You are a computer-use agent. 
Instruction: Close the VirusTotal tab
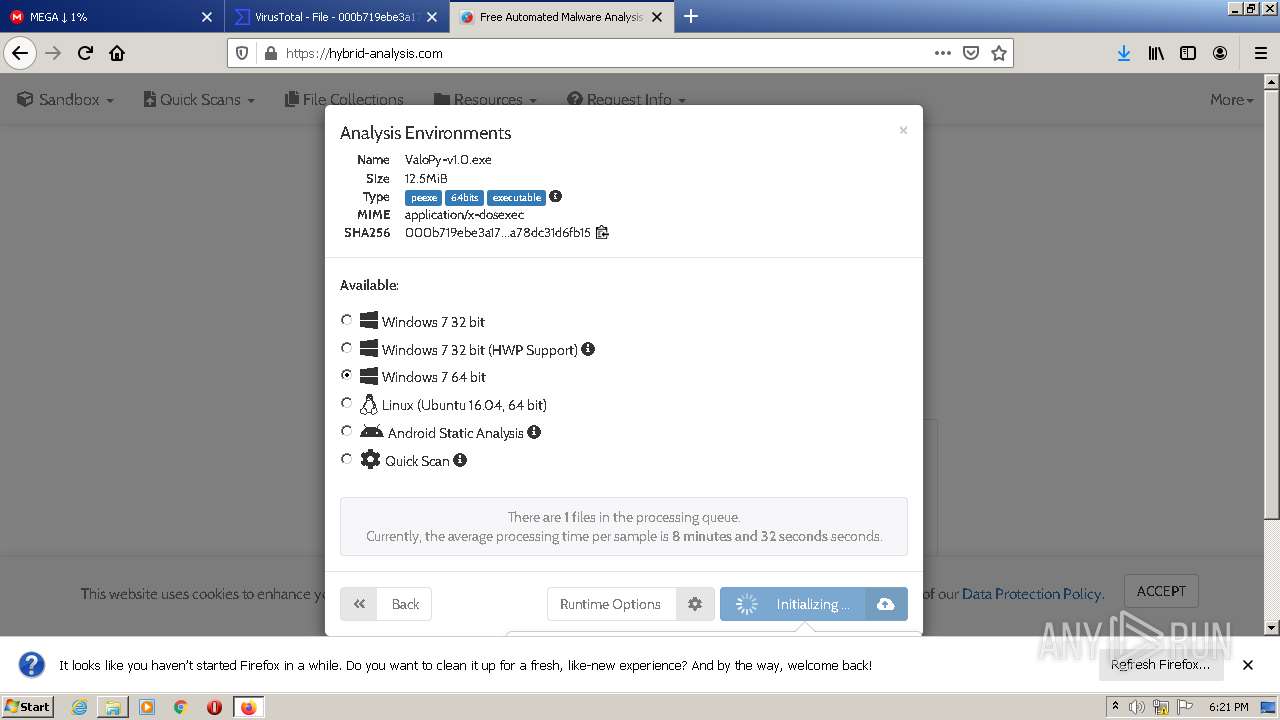(431, 17)
